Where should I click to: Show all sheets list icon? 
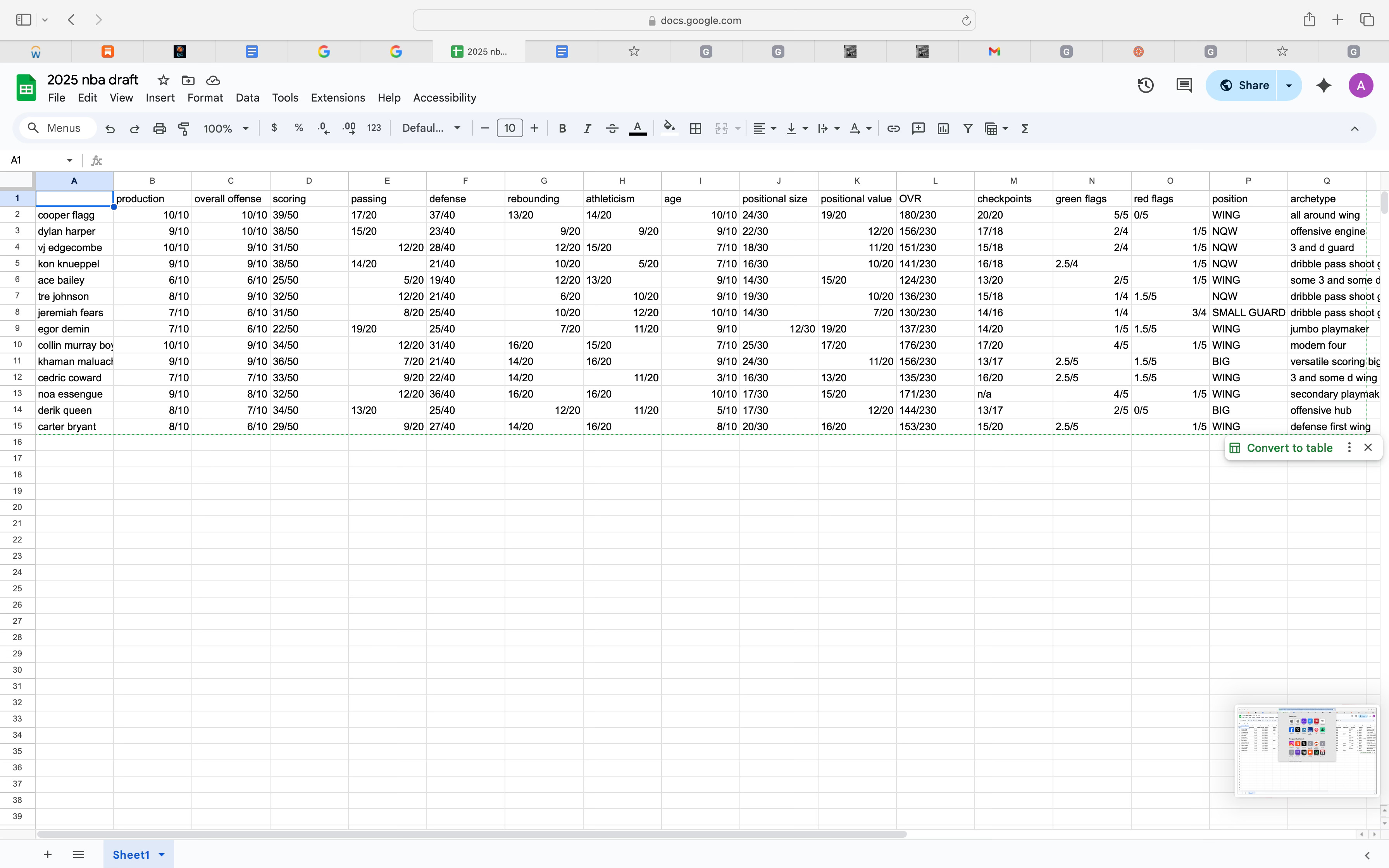coord(79,855)
